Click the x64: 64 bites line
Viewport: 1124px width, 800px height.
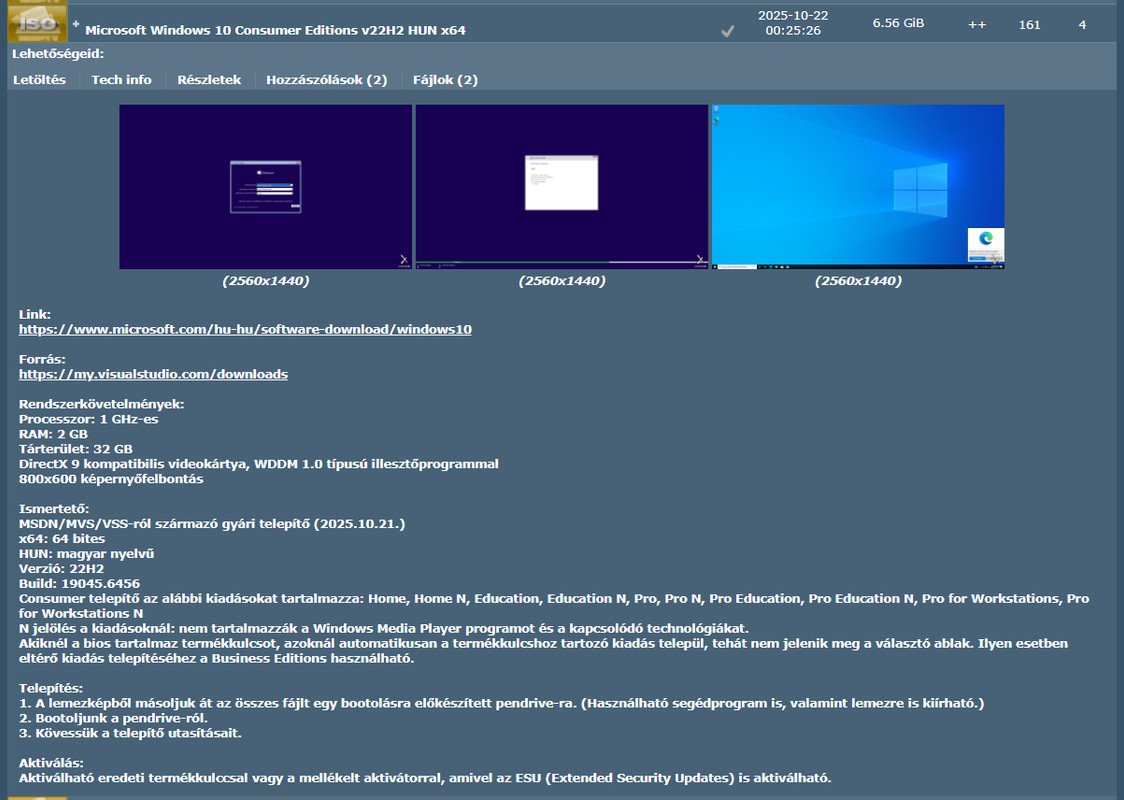coord(62,538)
